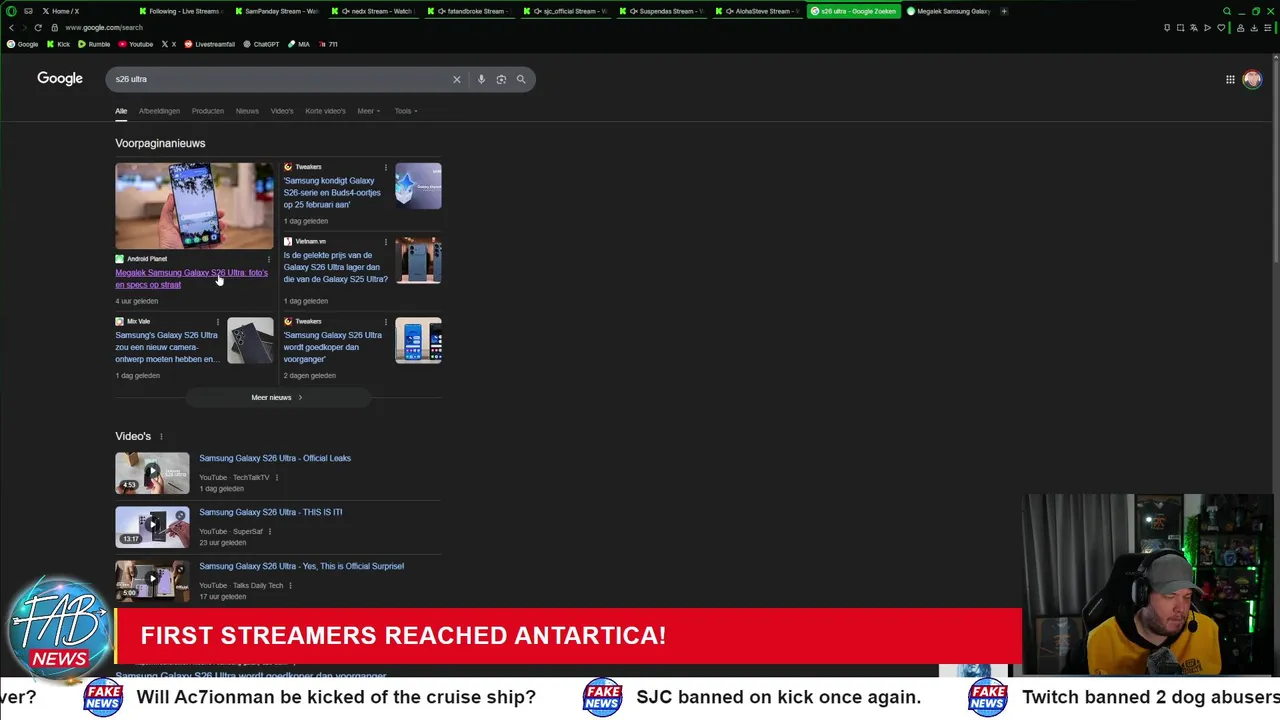Expand the Tools dropdown
This screenshot has height=720, width=1280.
coord(405,111)
